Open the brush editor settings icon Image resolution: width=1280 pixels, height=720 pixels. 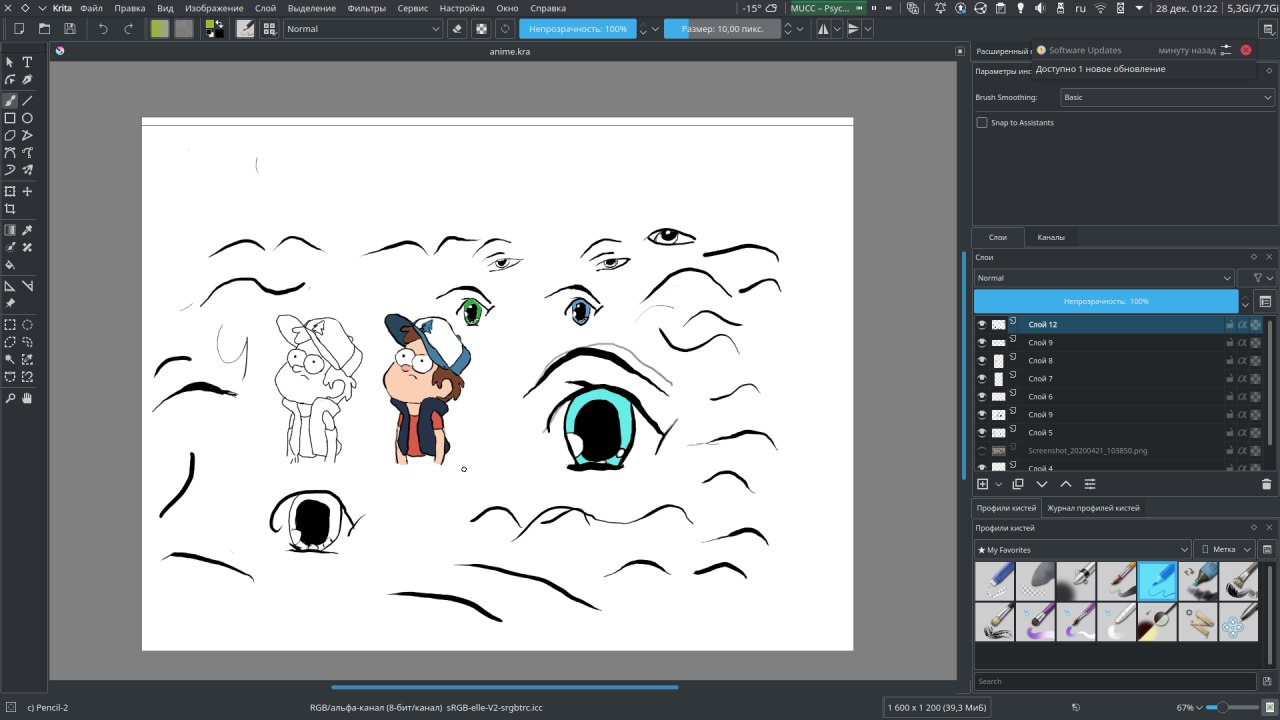point(245,29)
